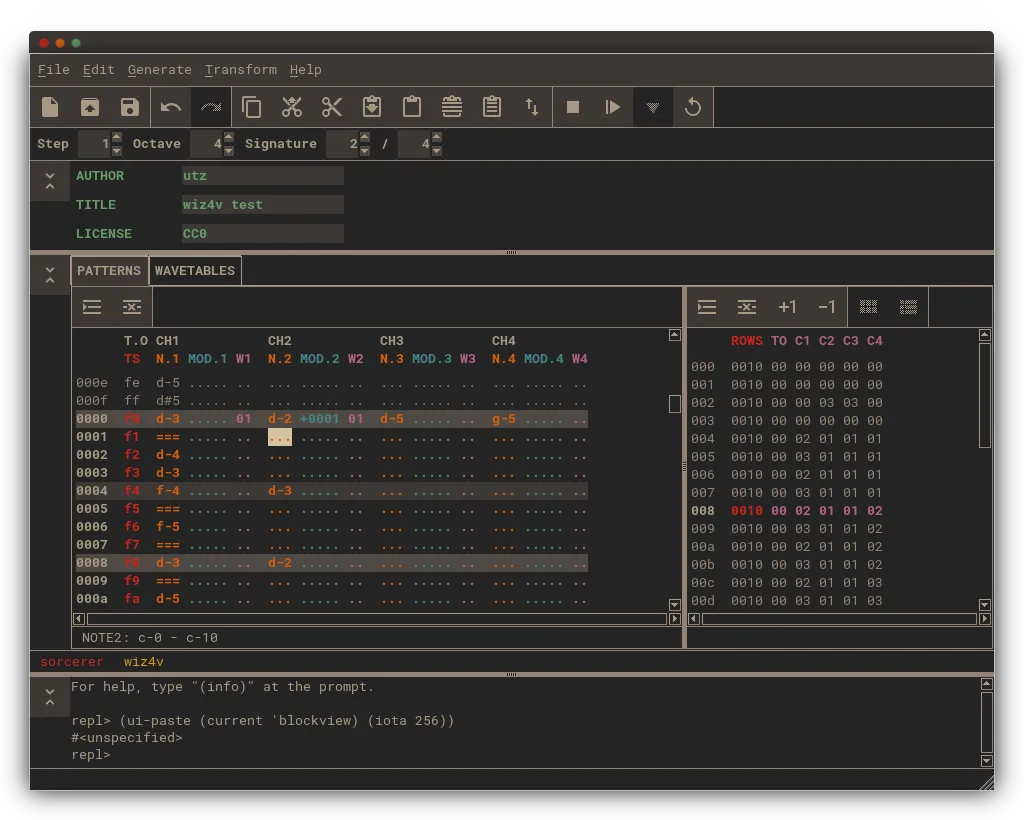Image resolution: width=1024 pixels, height=820 pixels.
Task: Open the Transform menu
Action: 240,69
